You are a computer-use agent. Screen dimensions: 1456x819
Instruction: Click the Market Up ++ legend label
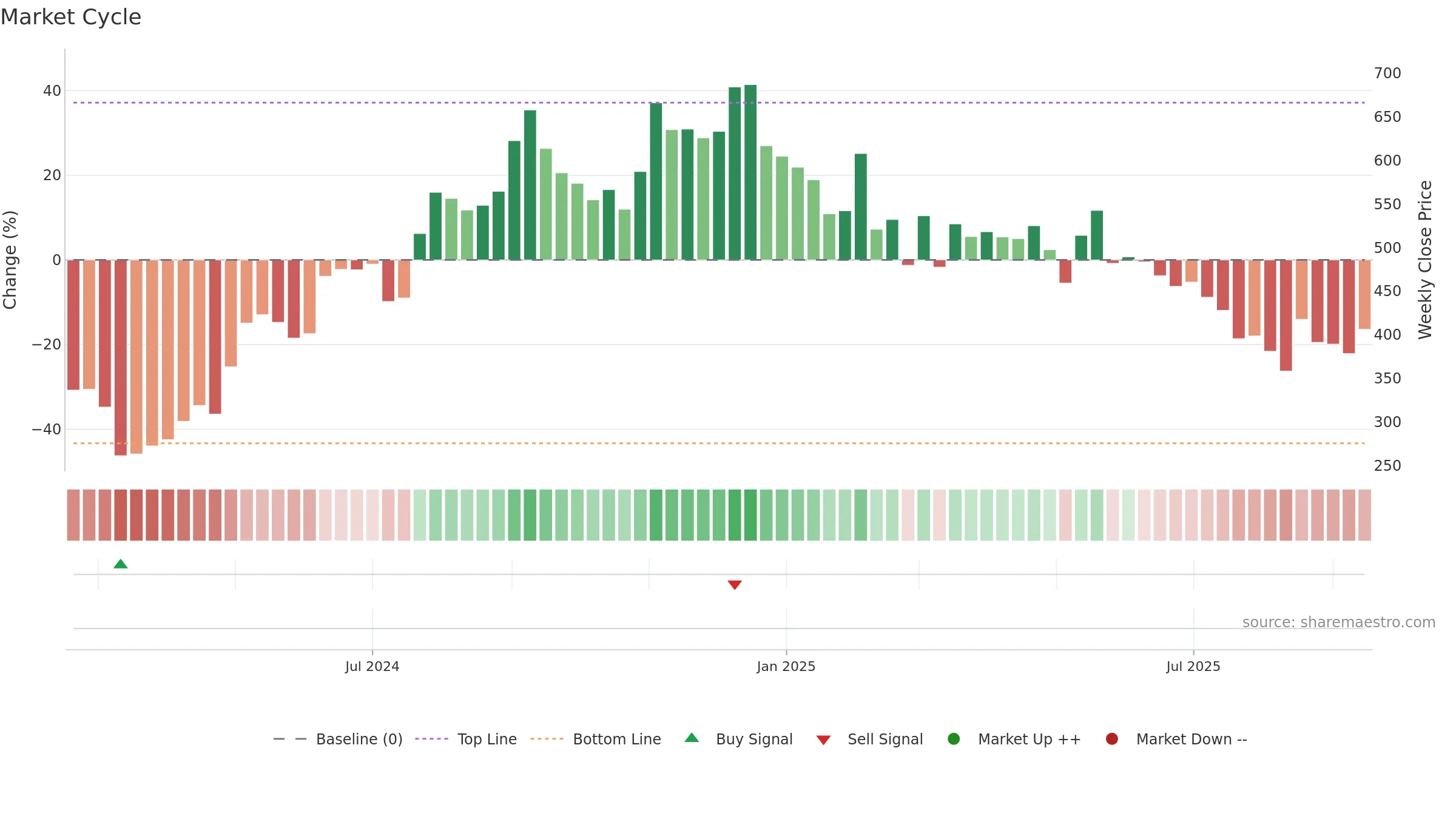(1030, 739)
